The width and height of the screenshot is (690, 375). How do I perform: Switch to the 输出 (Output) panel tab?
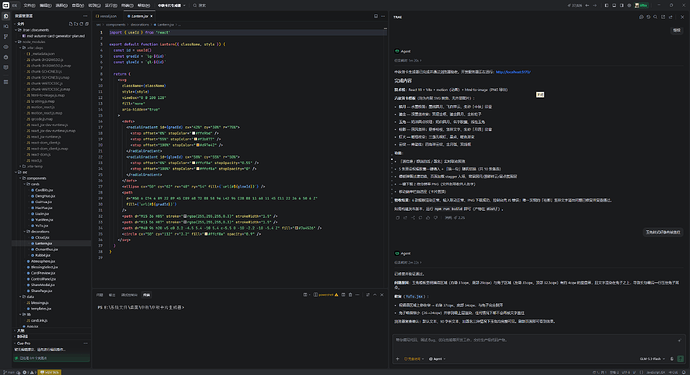[x=112, y=295]
